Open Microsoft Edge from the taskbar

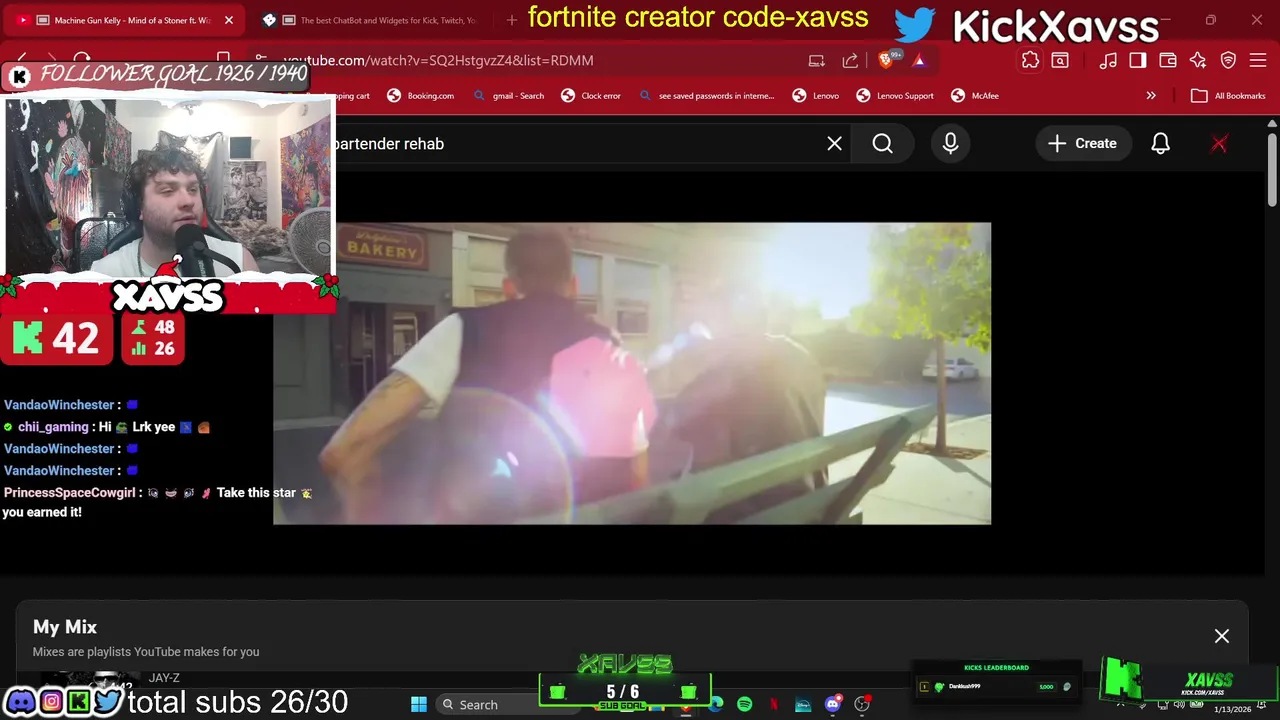(x=716, y=704)
